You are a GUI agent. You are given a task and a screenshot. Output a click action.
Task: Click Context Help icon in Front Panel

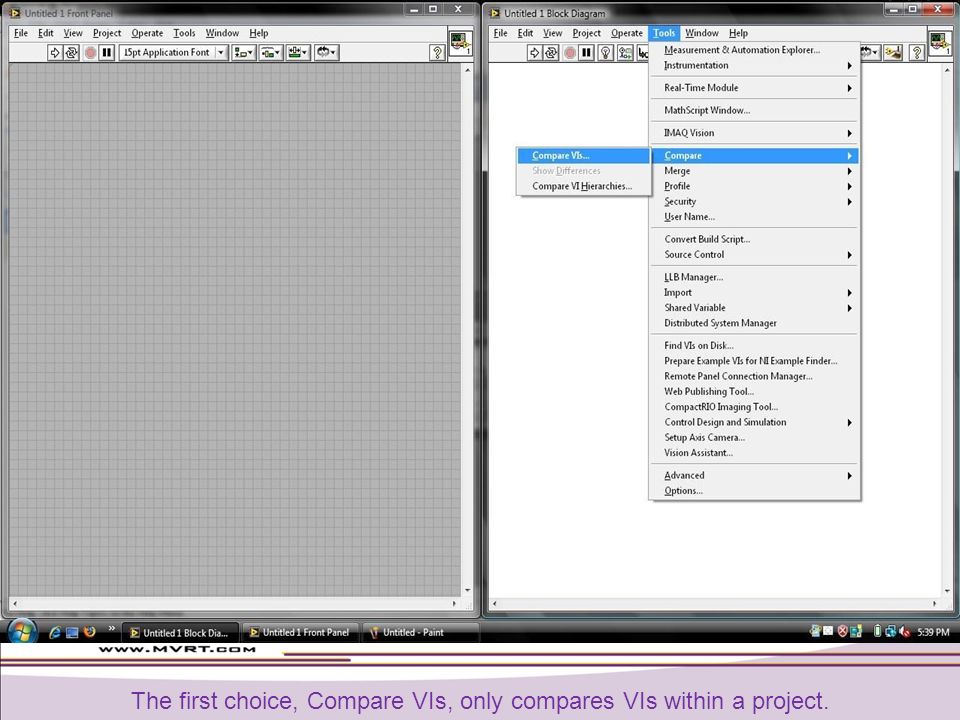tap(437, 53)
